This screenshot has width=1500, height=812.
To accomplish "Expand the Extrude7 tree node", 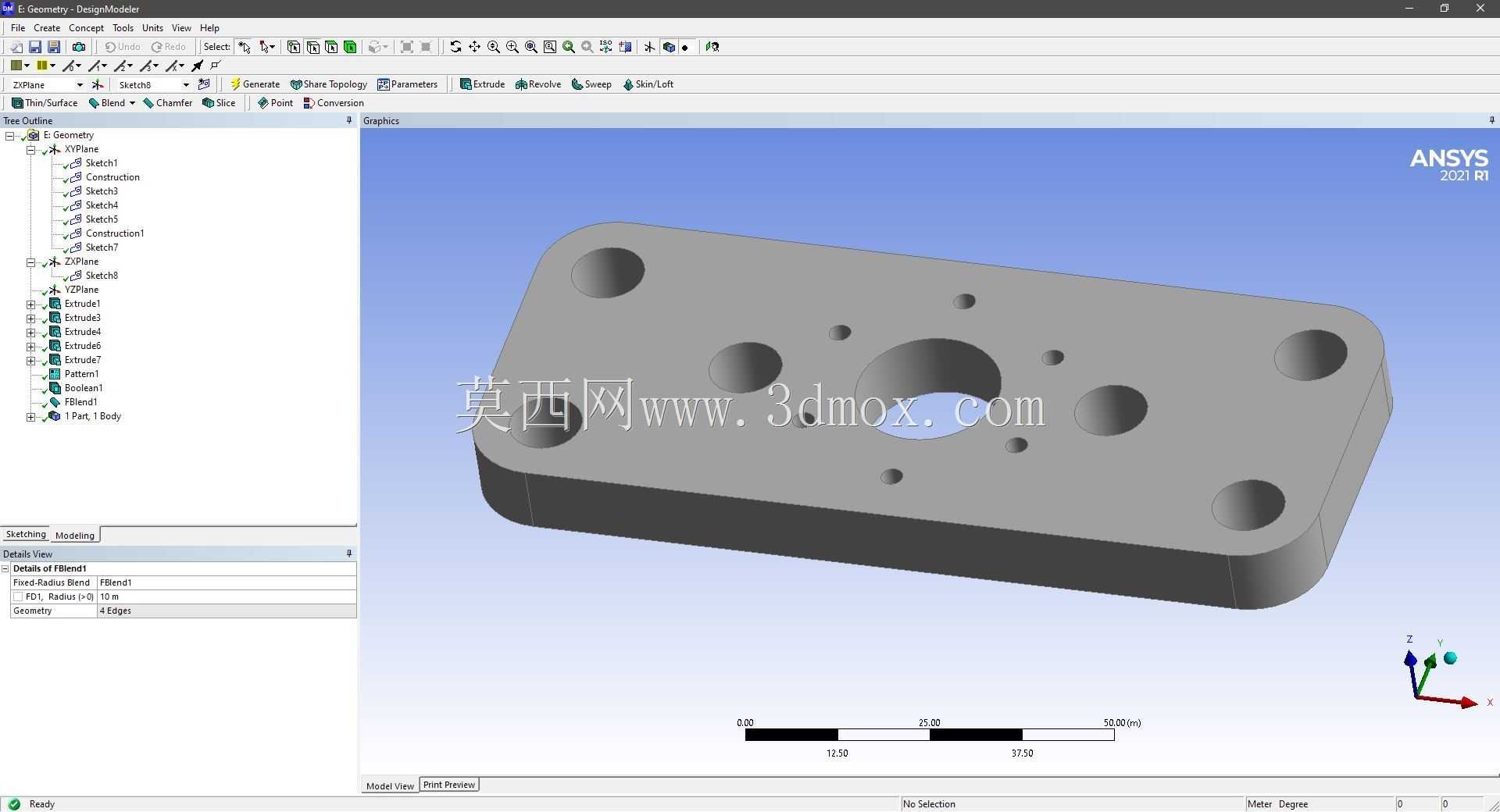I will [31, 361].
